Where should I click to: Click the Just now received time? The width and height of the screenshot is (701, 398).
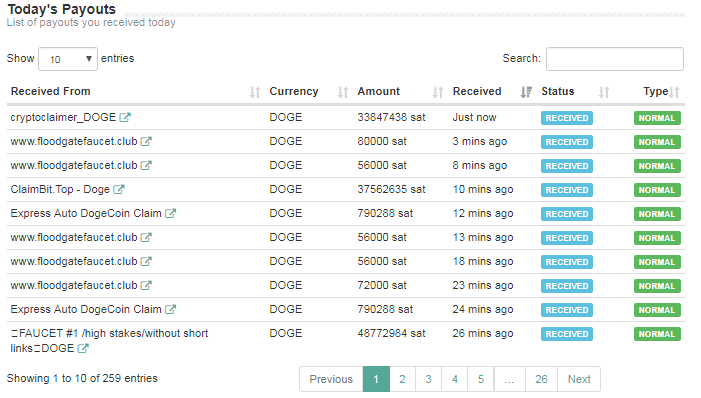point(474,117)
